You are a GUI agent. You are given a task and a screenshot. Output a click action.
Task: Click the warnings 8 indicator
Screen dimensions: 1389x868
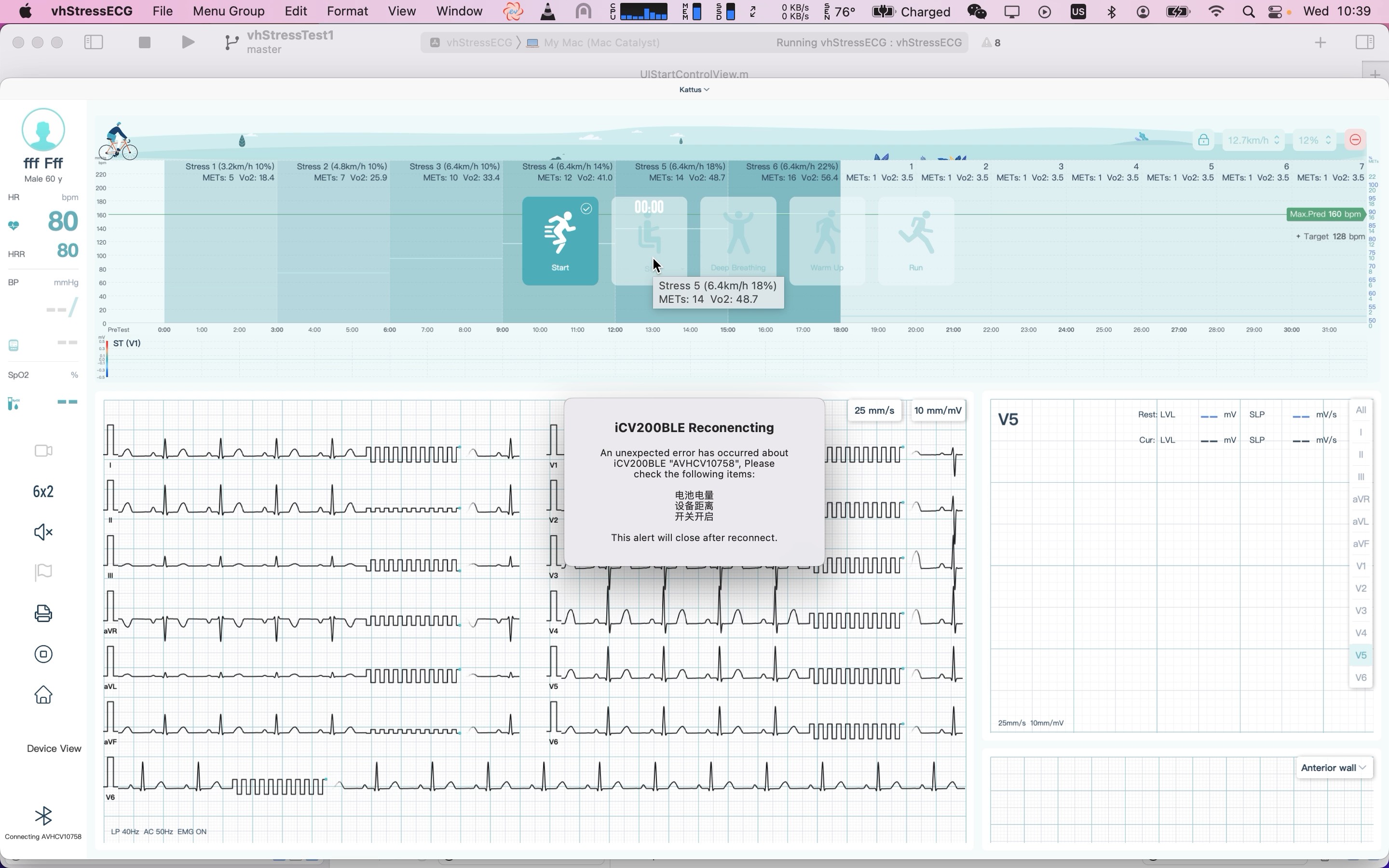pyautogui.click(x=991, y=42)
